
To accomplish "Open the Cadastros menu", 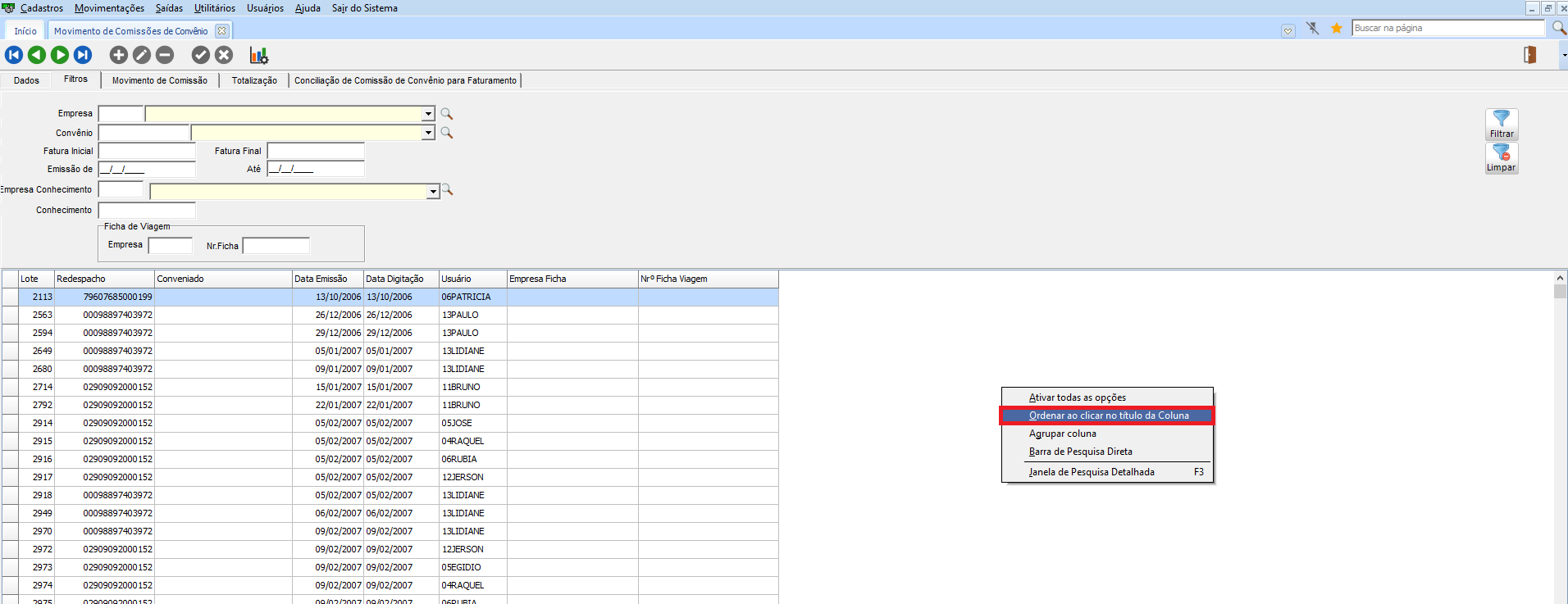I will click(42, 8).
